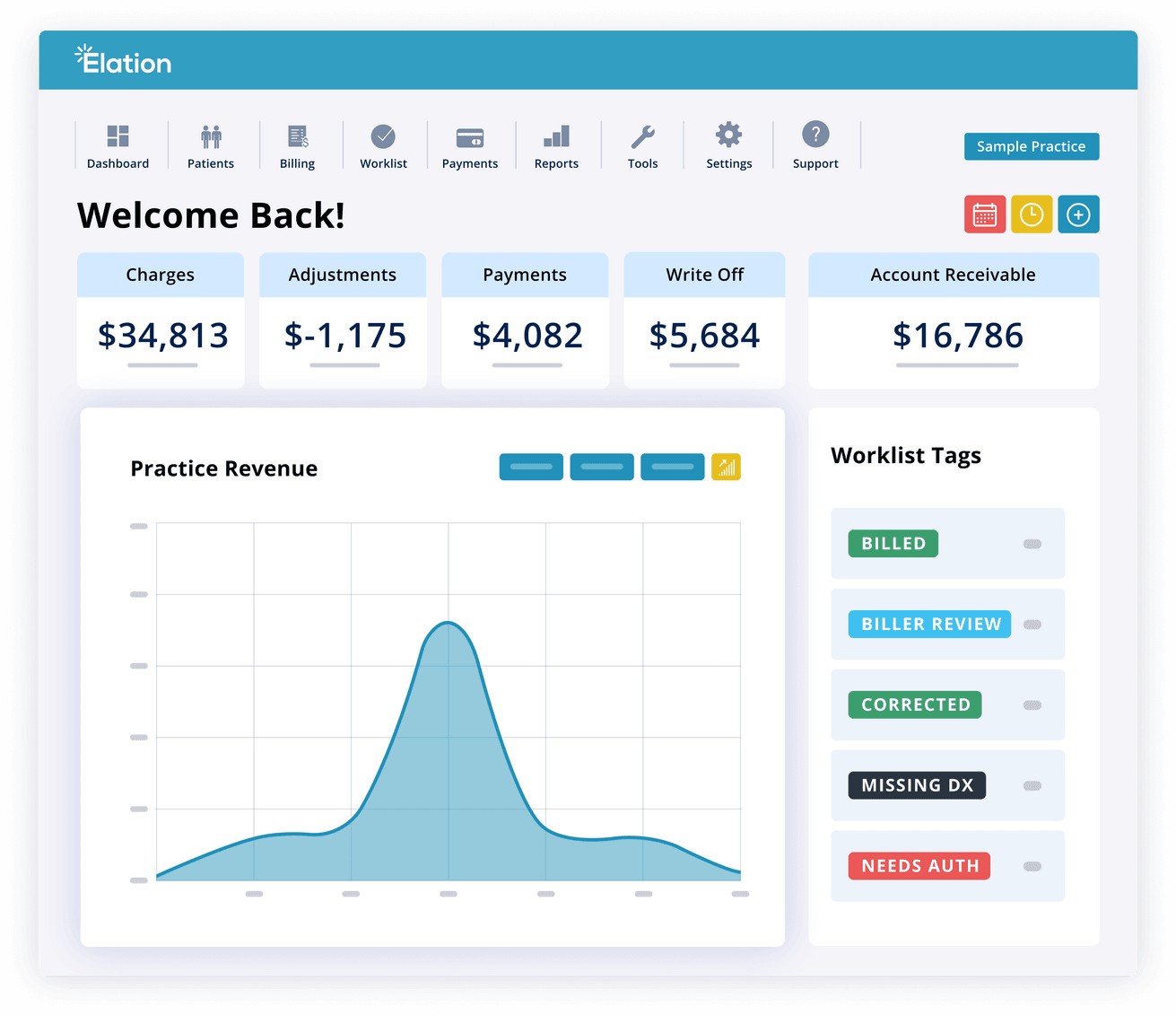Toggle the MISSING DX tag switch
Viewport: 1176px width, 1015px height.
click(1032, 785)
